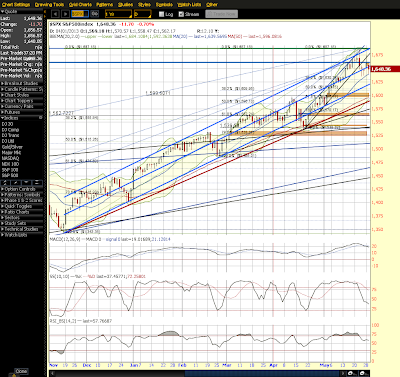400x377 pixels.
Task: Open the Studies menu
Action: tap(125, 4)
